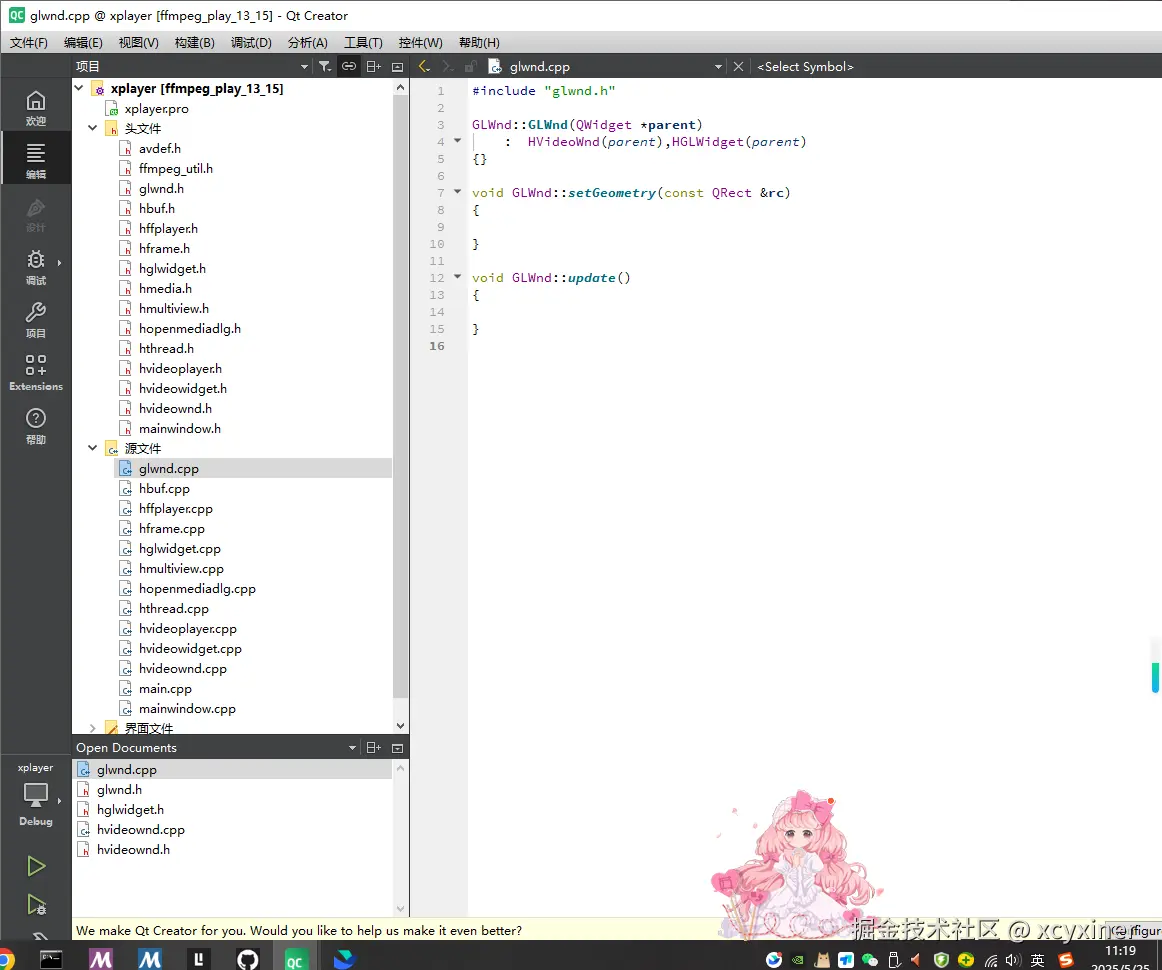
Task: Click the WeChat tray icon
Action: pos(869,960)
